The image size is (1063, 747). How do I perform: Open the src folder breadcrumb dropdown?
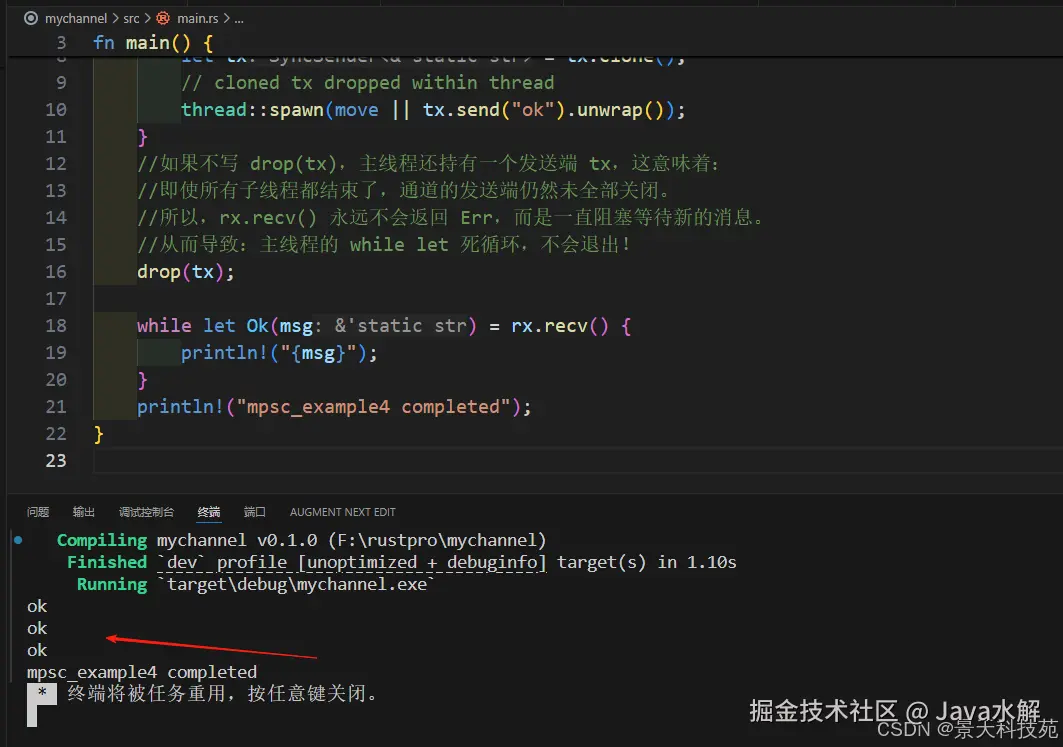coord(130,18)
